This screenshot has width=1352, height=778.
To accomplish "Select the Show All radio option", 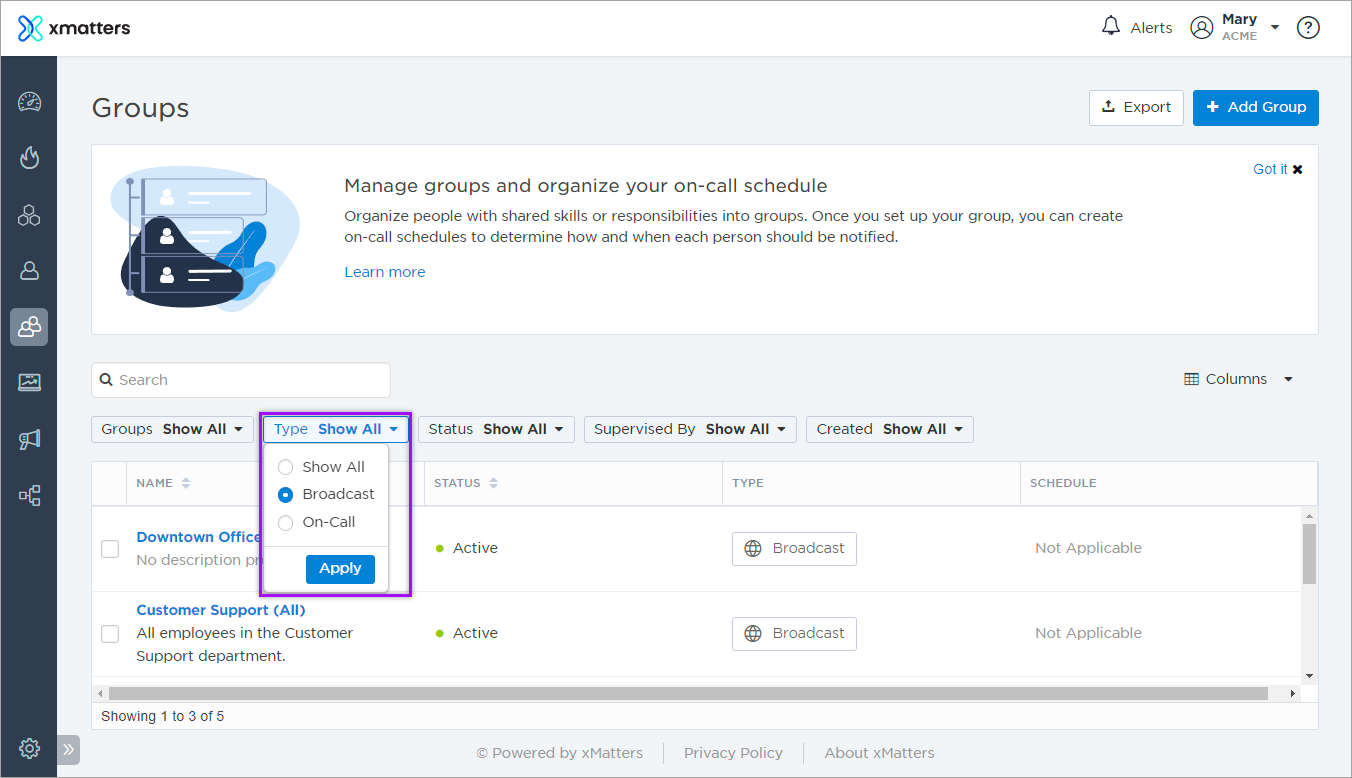I will point(285,467).
